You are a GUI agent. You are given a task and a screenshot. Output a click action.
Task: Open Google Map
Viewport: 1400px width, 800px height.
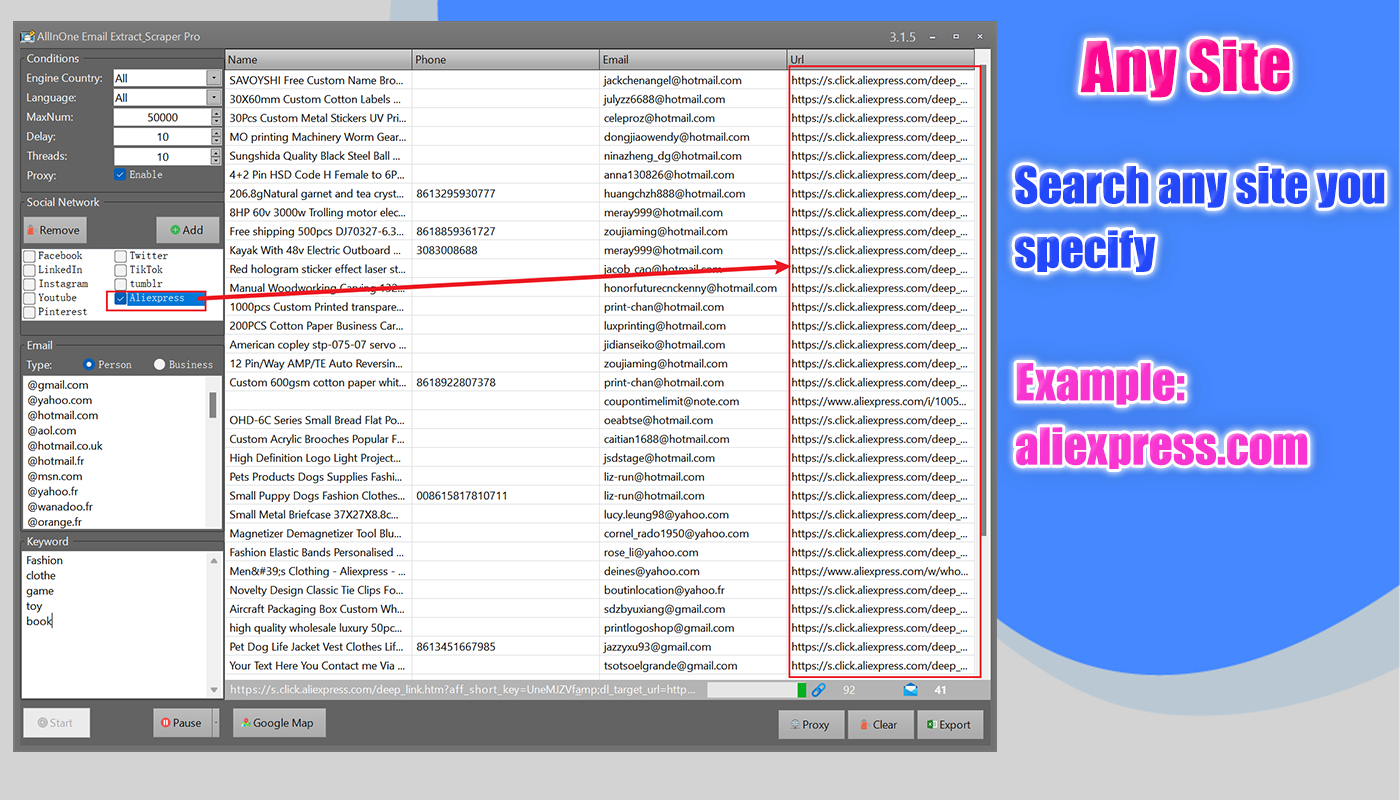[x=279, y=722]
